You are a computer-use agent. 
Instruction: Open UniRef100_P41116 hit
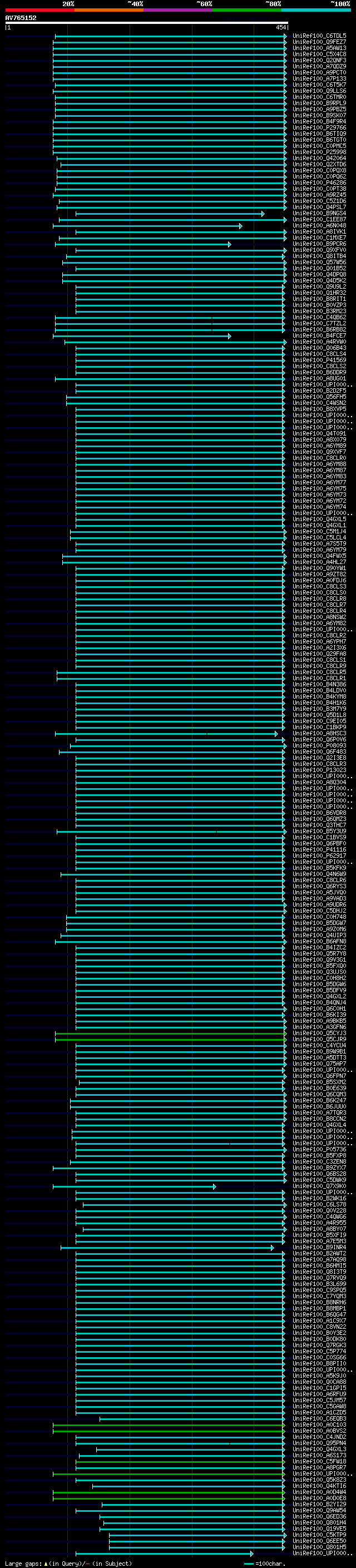tap(319, 850)
